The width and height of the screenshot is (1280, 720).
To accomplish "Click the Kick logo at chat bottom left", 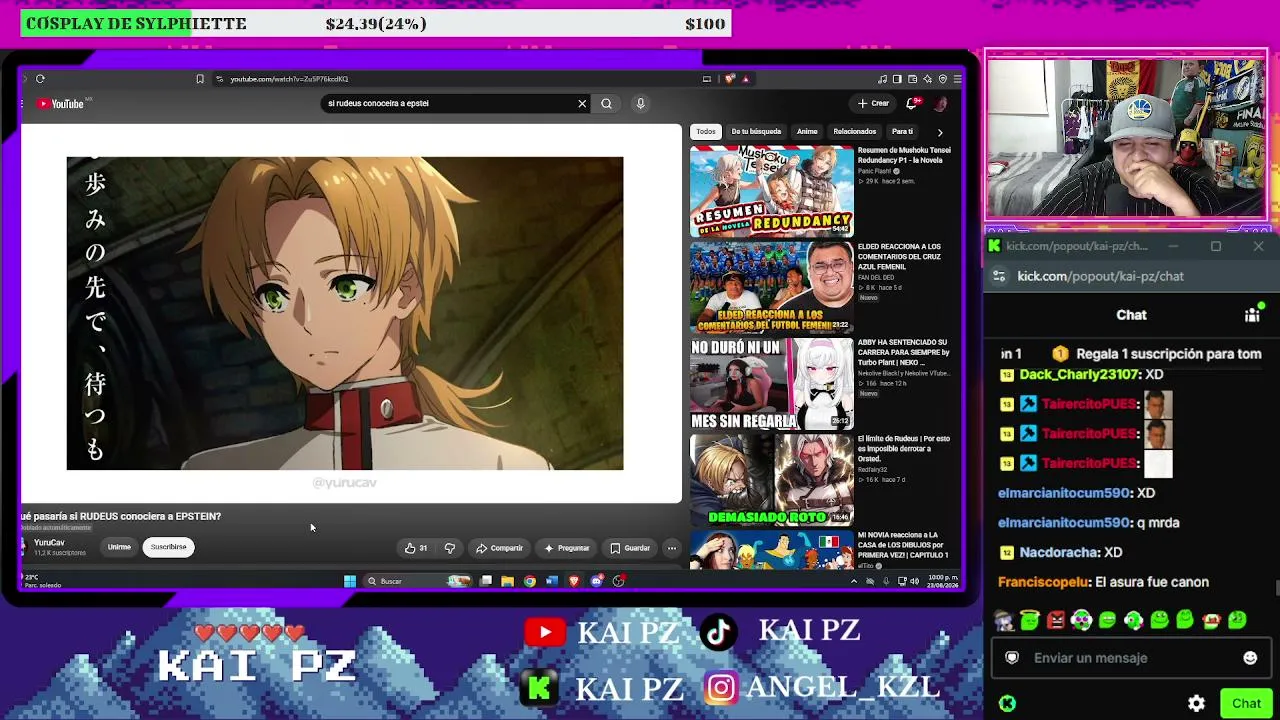I will coord(1008,703).
